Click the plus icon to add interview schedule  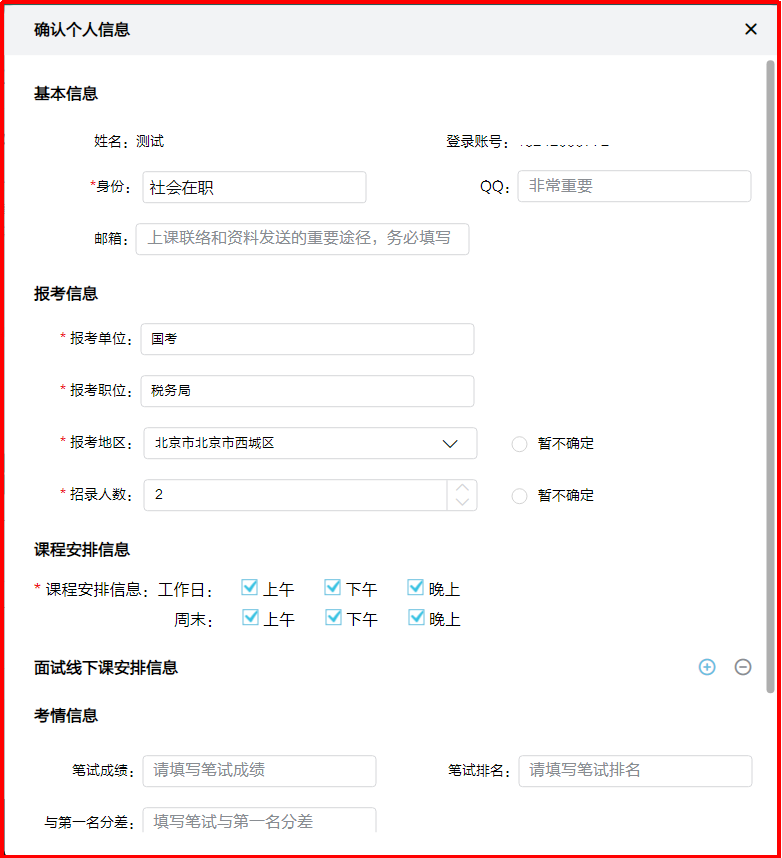click(x=707, y=667)
